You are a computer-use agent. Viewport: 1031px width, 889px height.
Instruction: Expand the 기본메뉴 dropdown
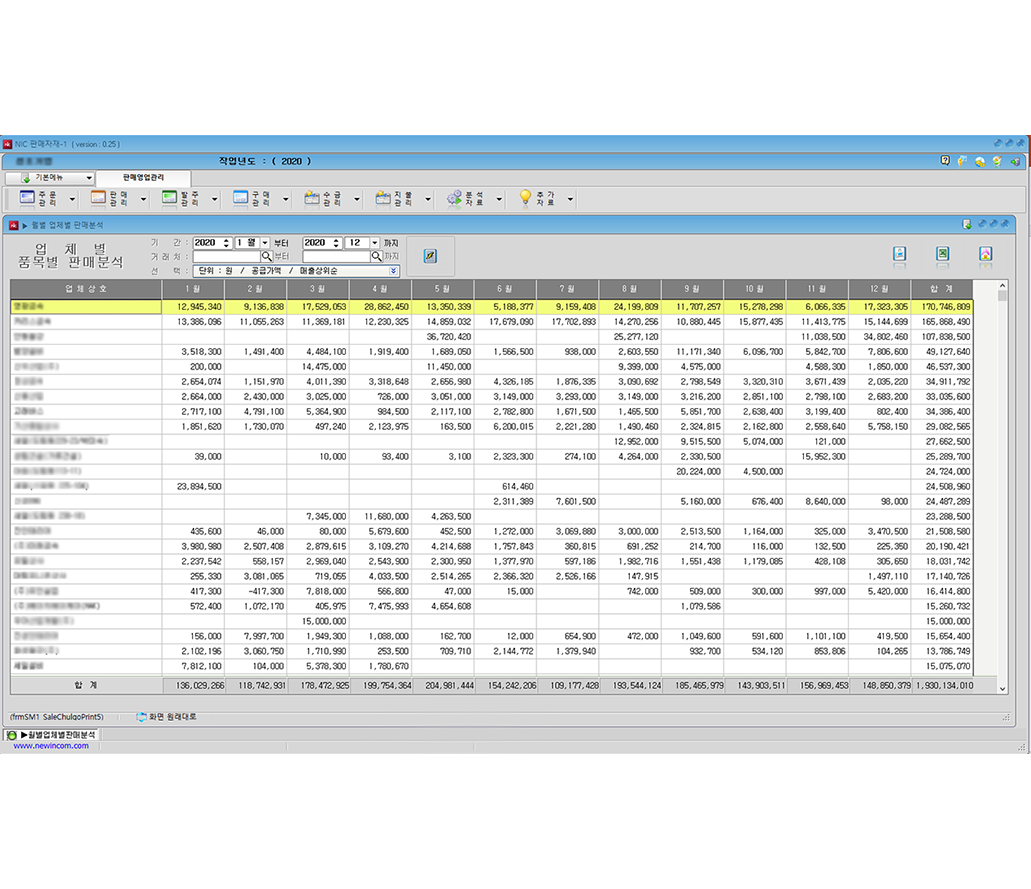click(x=50, y=178)
